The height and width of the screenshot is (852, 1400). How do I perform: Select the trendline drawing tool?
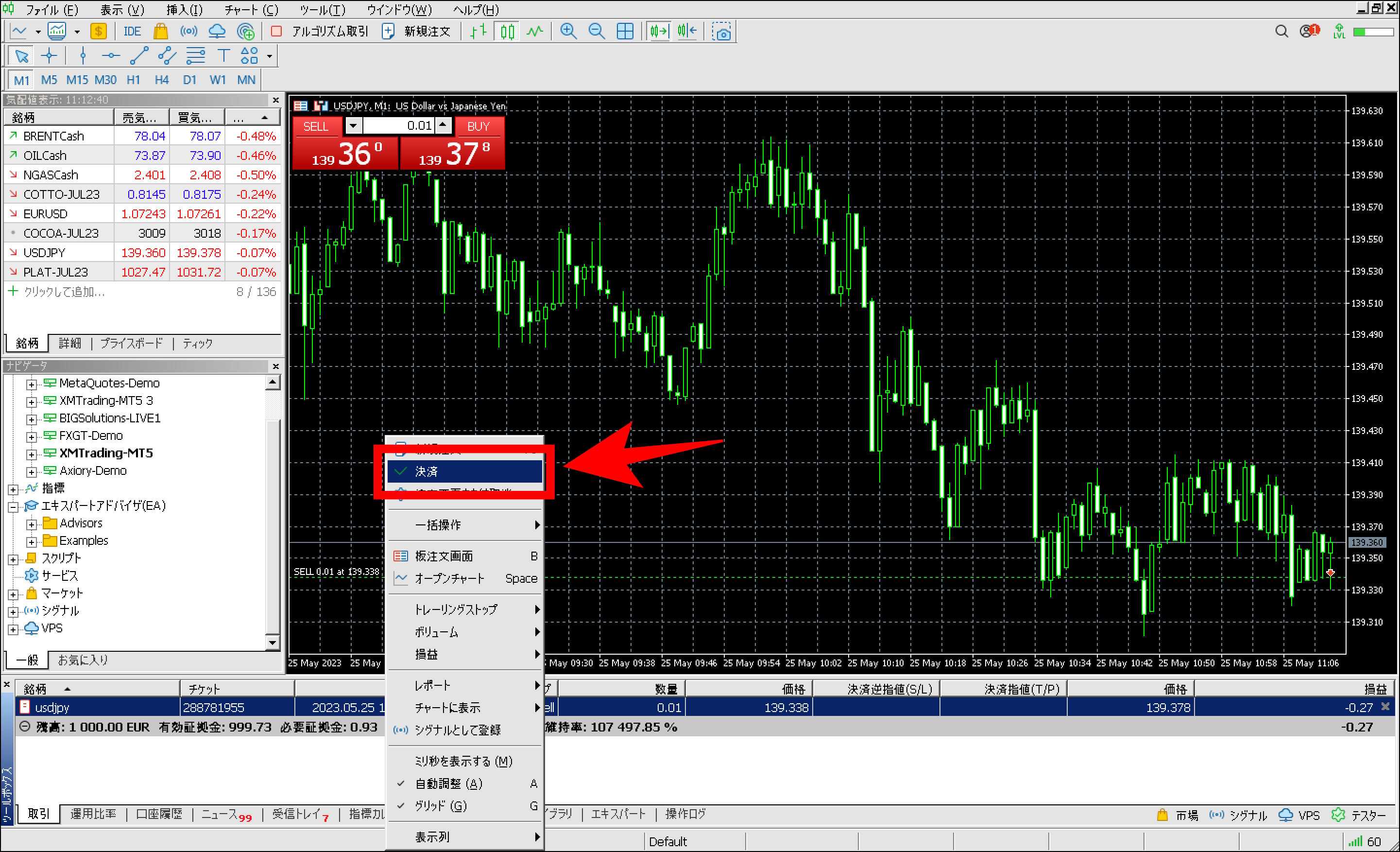pos(138,56)
